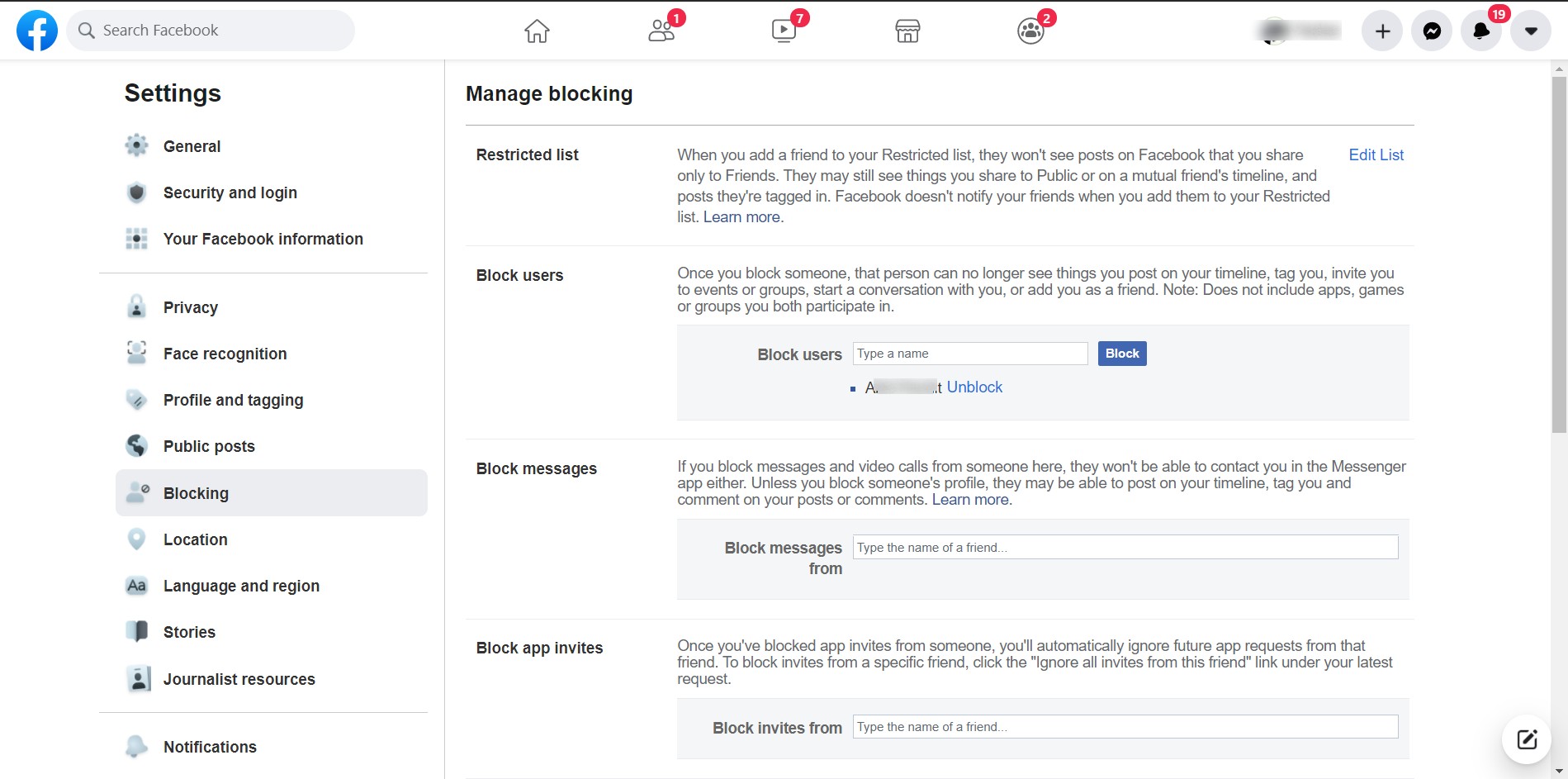Viewport: 1568px width, 779px height.
Task: Select Privacy in the settings sidebar
Action: pos(190,306)
